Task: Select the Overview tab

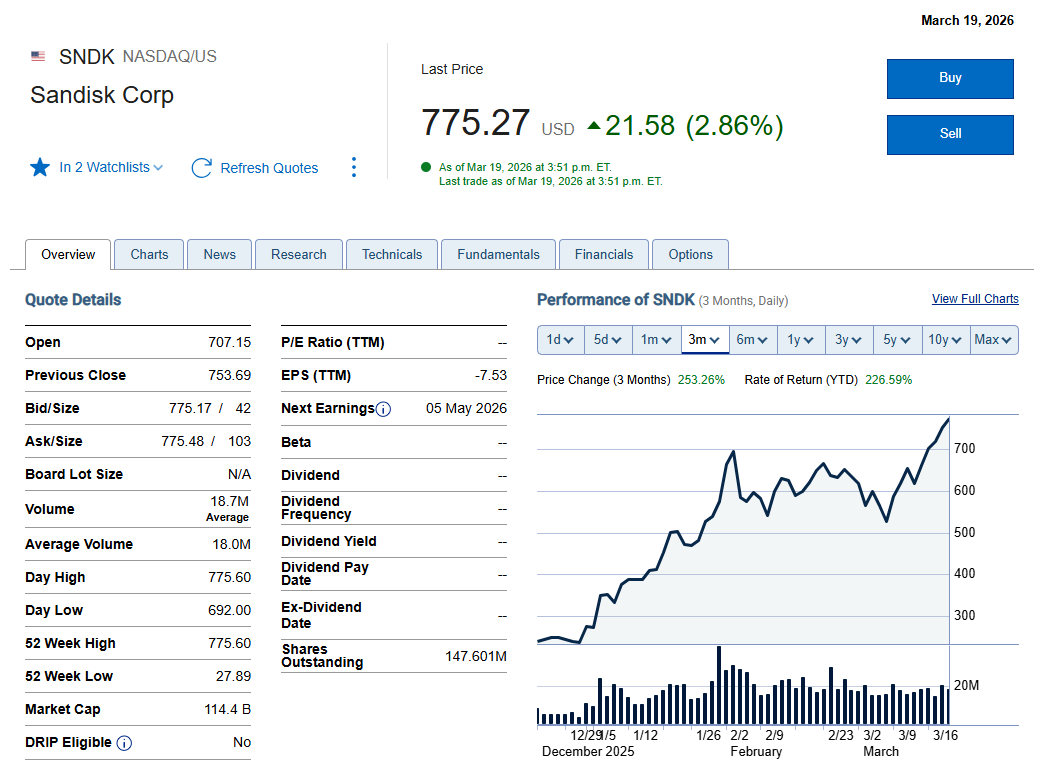Action: coord(68,254)
